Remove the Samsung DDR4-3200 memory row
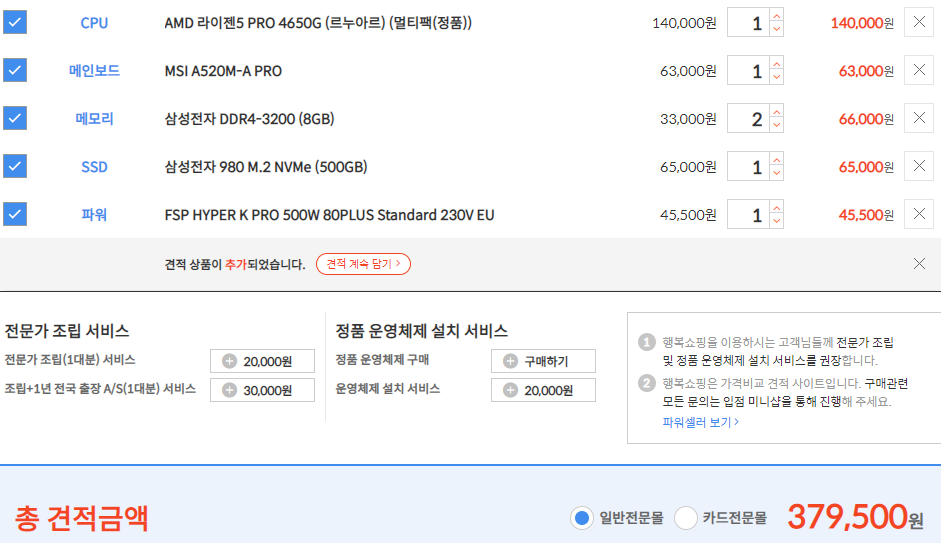The height and width of the screenshot is (543, 941). coord(919,118)
